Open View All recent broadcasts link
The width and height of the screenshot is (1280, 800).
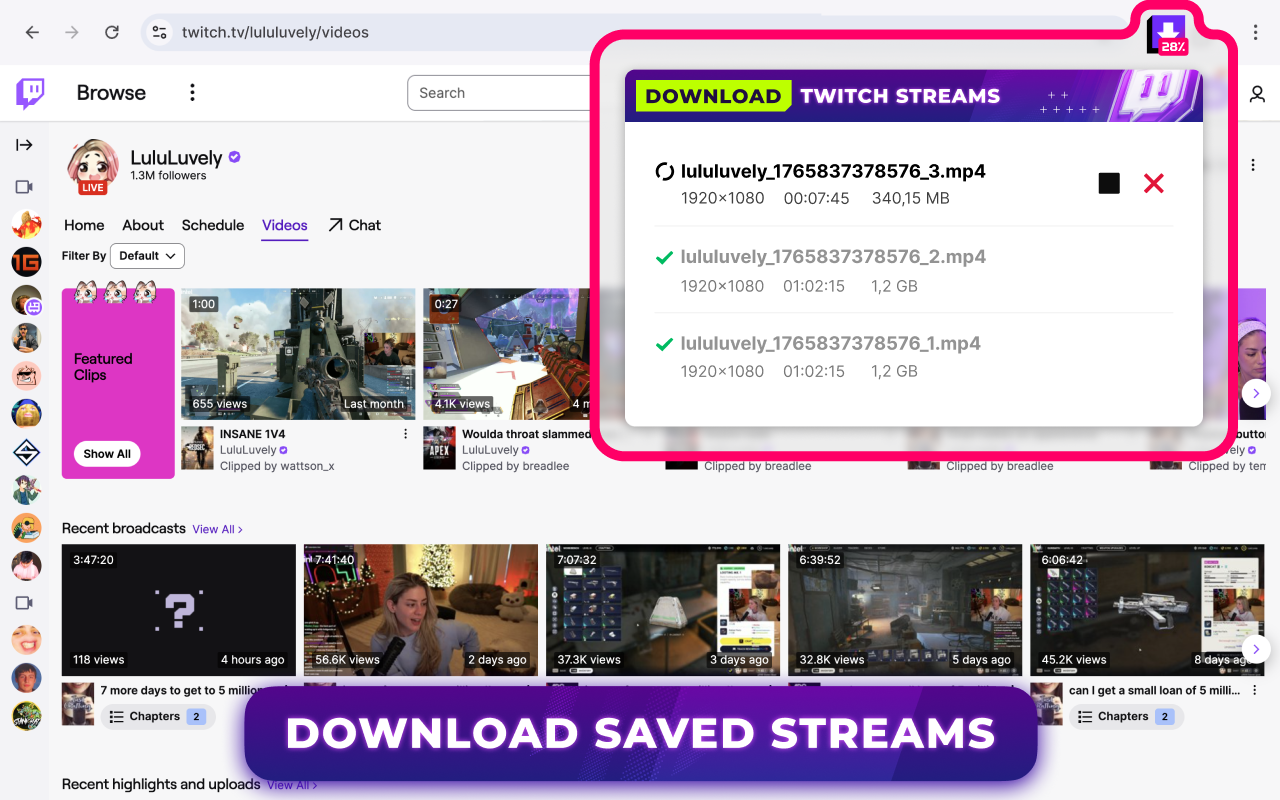point(217,529)
